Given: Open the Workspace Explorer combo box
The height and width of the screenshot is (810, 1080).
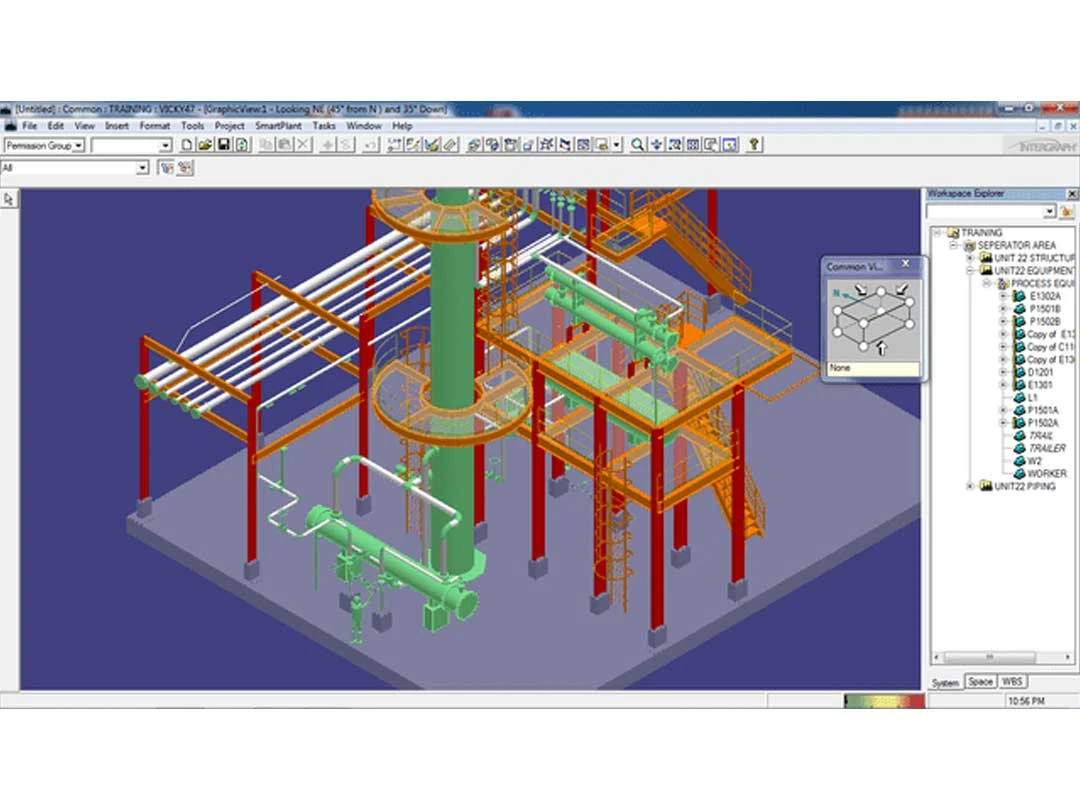Looking at the screenshot, I should (x=1049, y=212).
